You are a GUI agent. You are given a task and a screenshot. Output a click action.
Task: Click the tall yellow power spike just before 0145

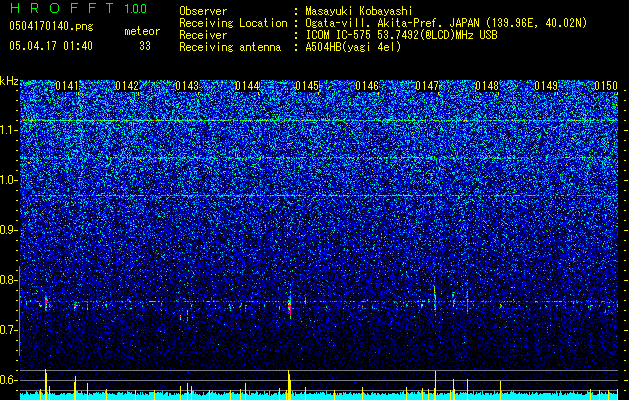click(289, 385)
